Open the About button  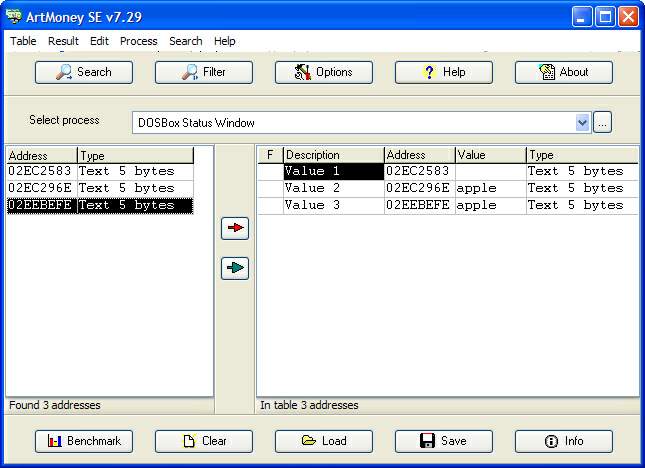click(x=564, y=72)
